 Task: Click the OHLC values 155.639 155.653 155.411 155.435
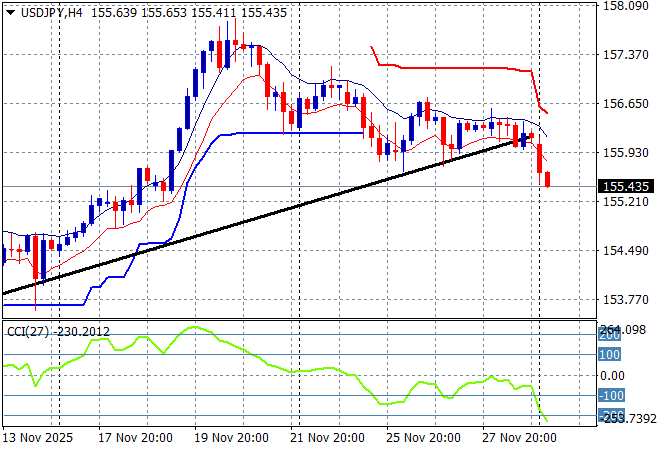pos(189,13)
